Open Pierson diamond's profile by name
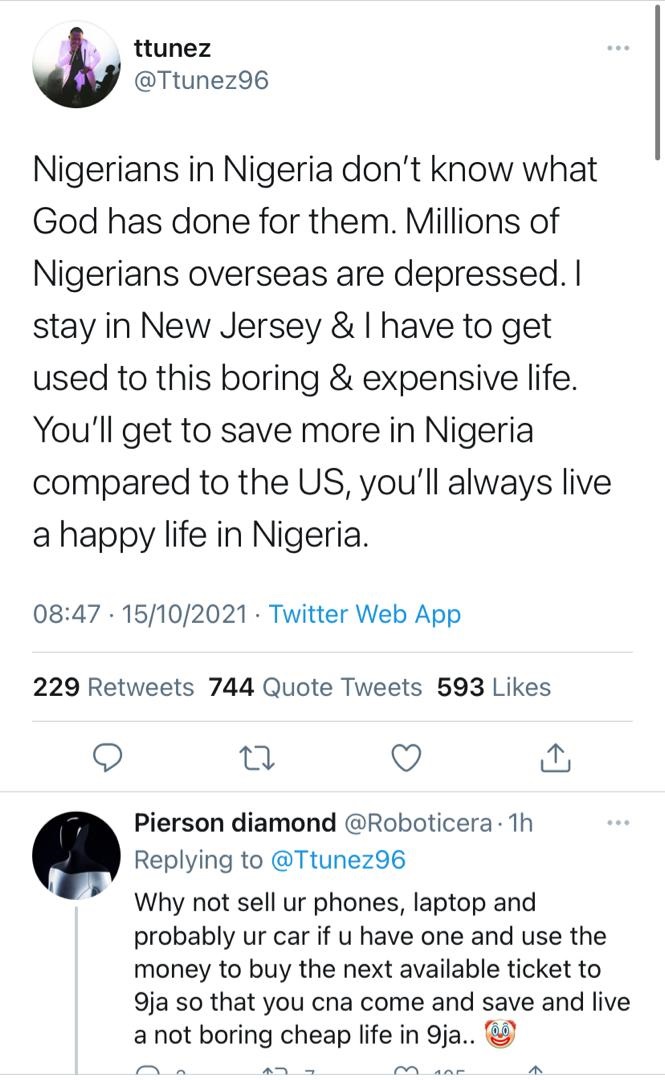 (x=235, y=823)
